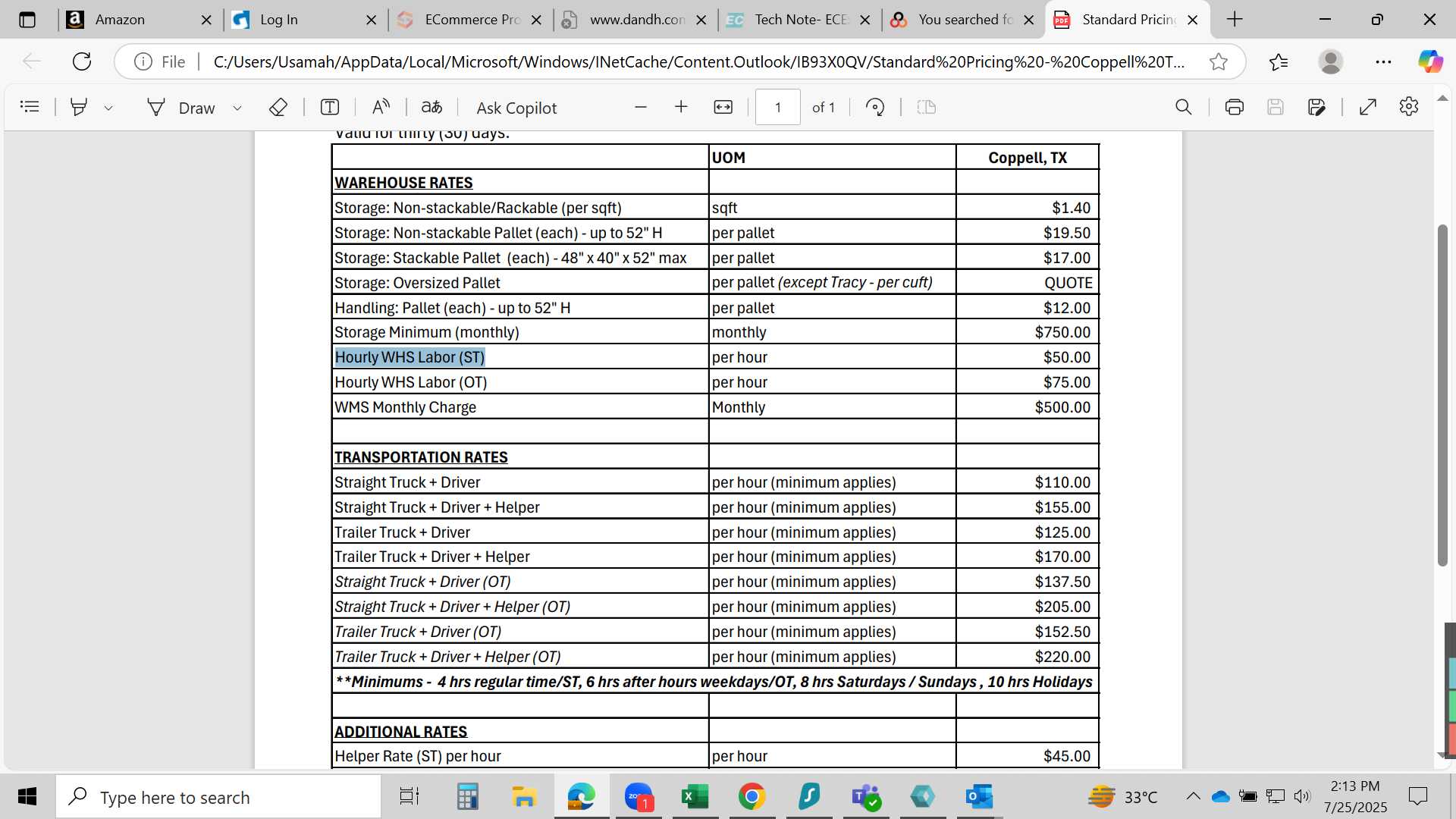Click Trailer Truck + Driver + Helper (OT)

coord(447,657)
